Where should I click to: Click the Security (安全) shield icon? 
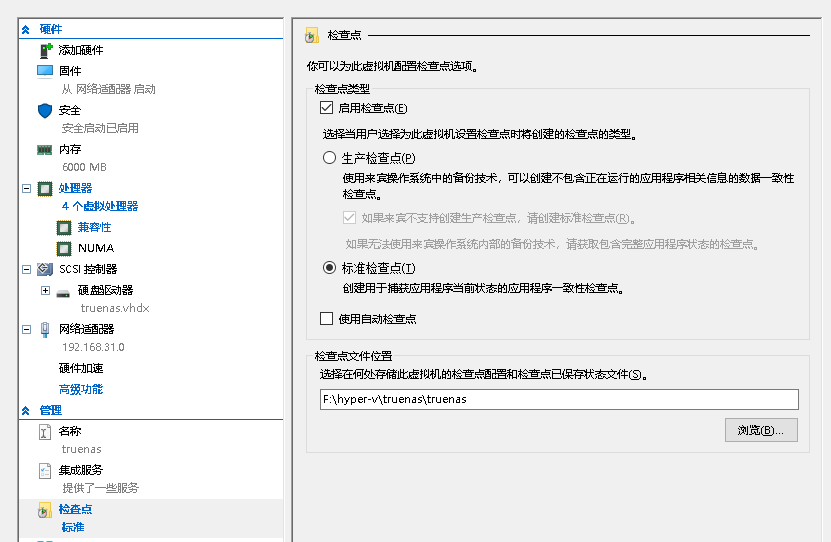pyautogui.click(x=45, y=110)
